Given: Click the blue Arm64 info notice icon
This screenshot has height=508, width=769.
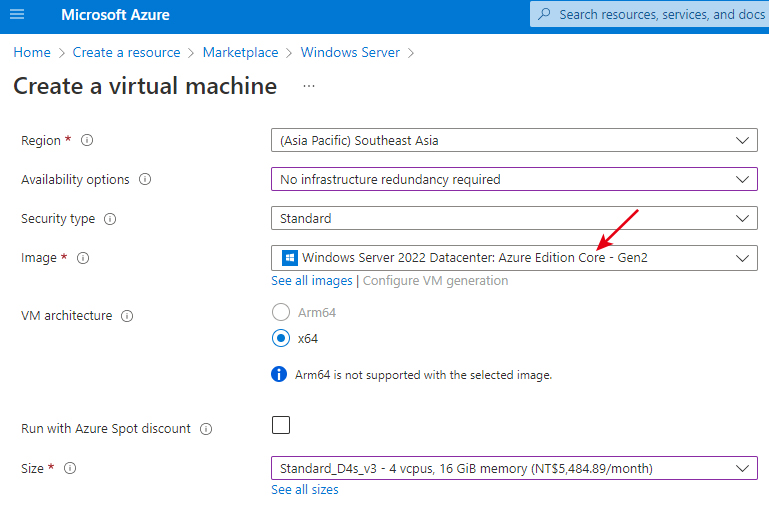Looking at the screenshot, I should coord(279,375).
